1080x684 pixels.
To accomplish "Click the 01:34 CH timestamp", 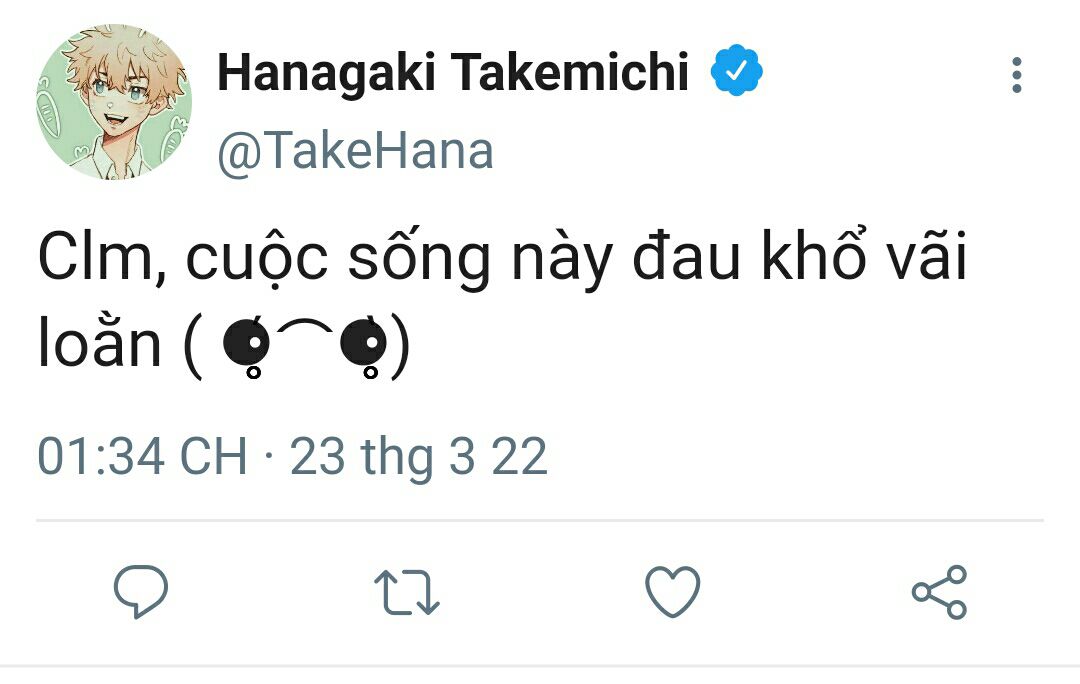I will (x=142, y=457).
